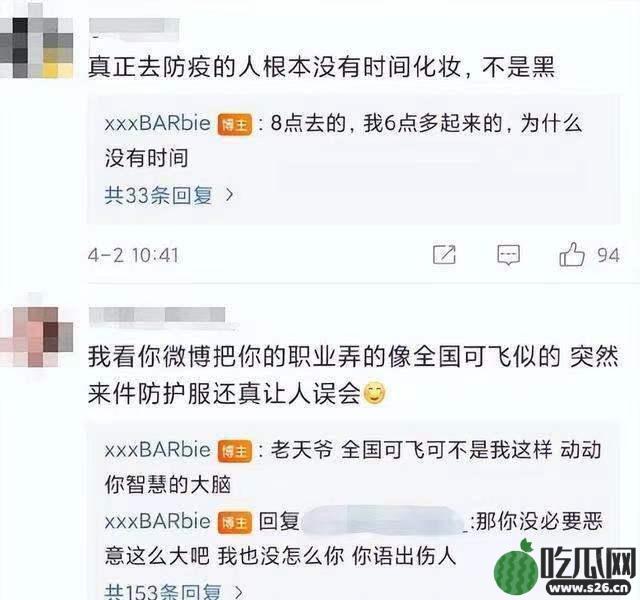
Task: Open xxxBARbie profile in 老天爷 reply
Action: 158,450
